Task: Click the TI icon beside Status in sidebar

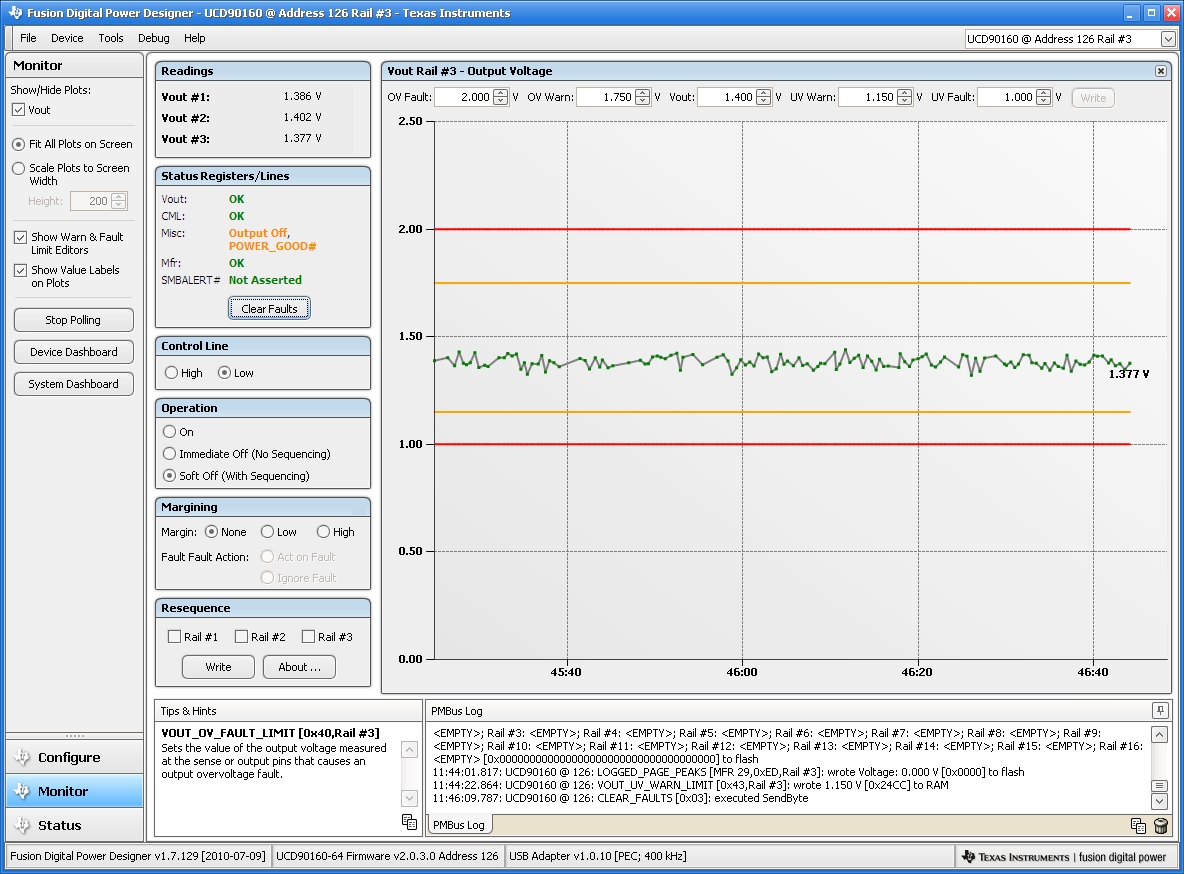Action: [21, 825]
